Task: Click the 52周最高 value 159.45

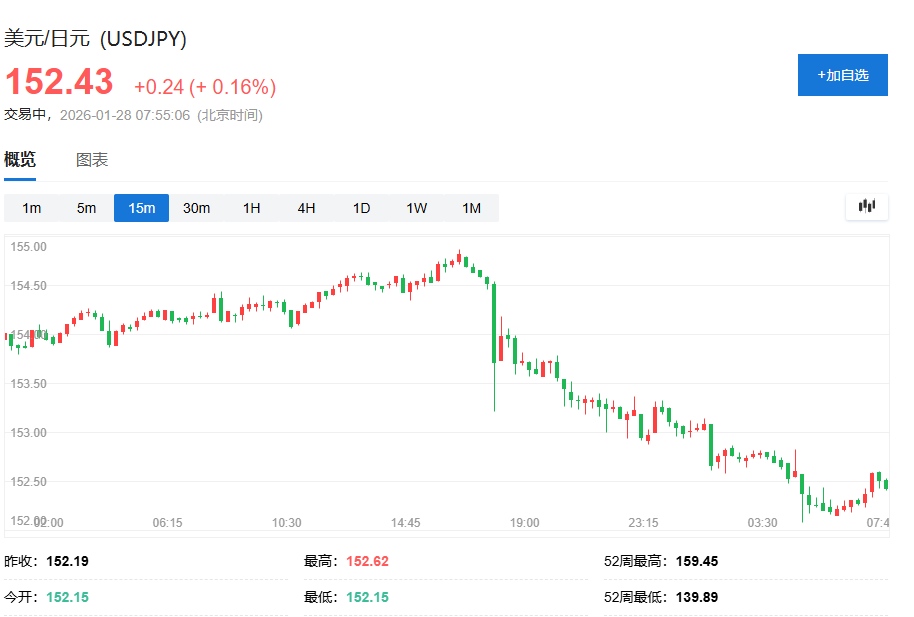Action: click(697, 561)
